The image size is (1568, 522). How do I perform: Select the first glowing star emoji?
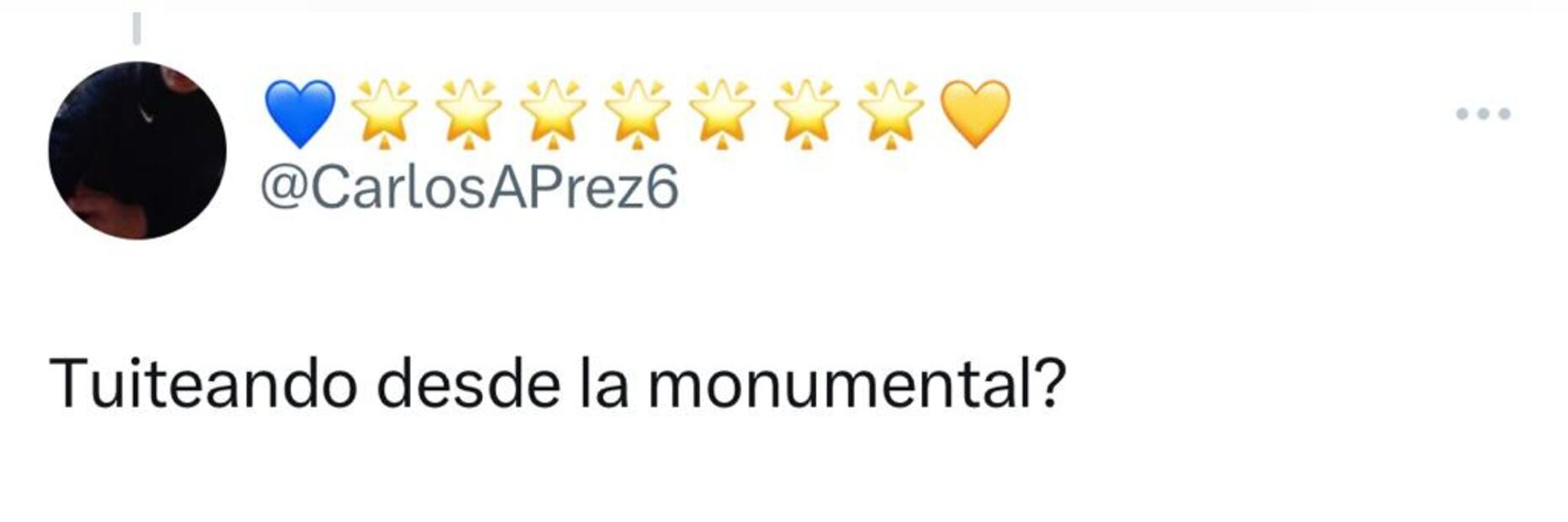coord(383,114)
